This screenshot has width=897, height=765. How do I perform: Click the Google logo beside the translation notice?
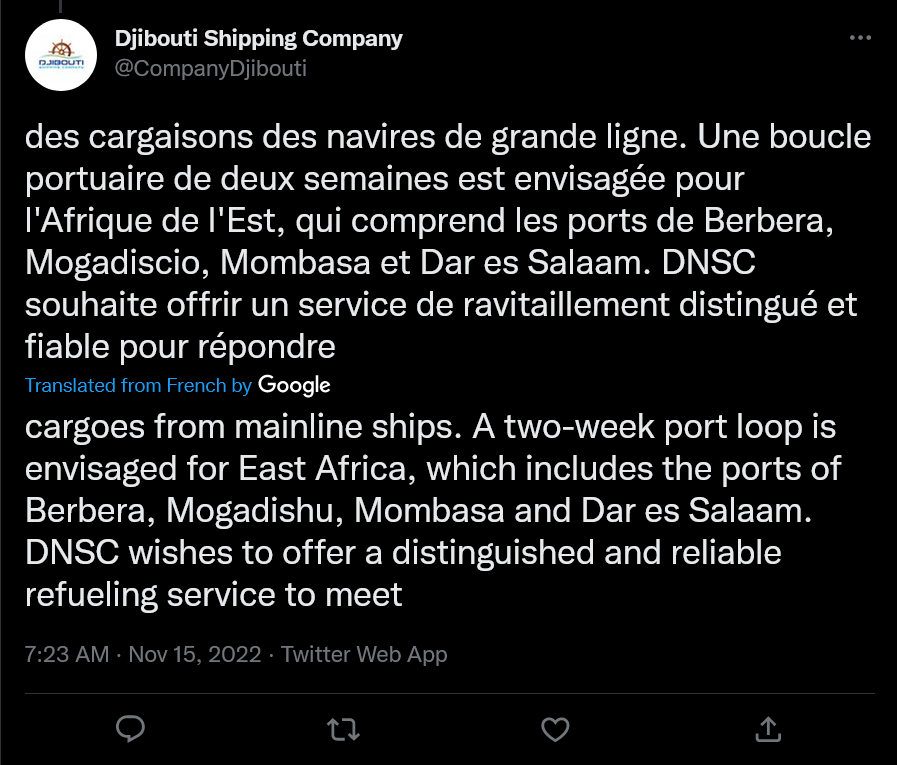294,386
